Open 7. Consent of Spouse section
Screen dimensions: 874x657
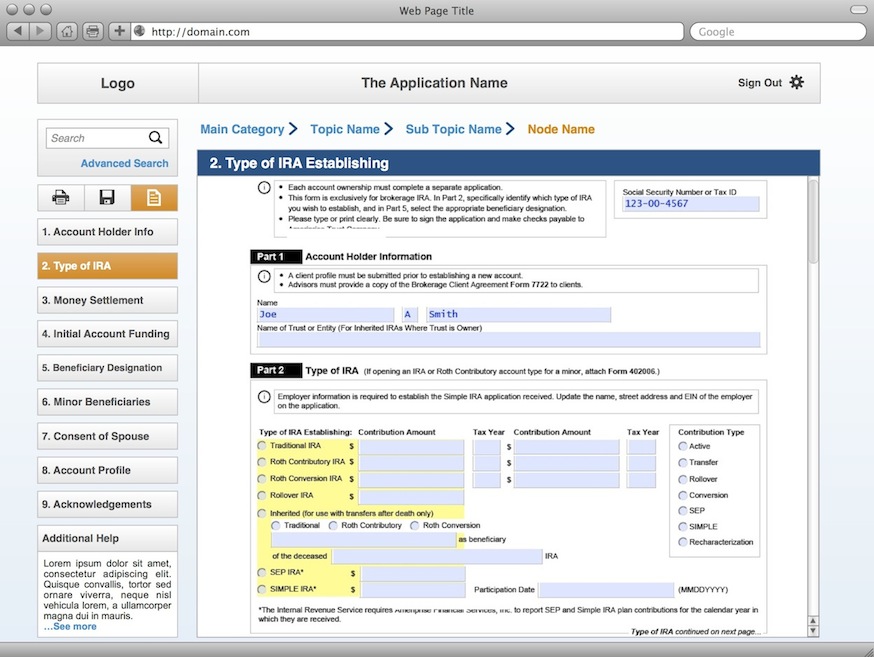point(108,436)
